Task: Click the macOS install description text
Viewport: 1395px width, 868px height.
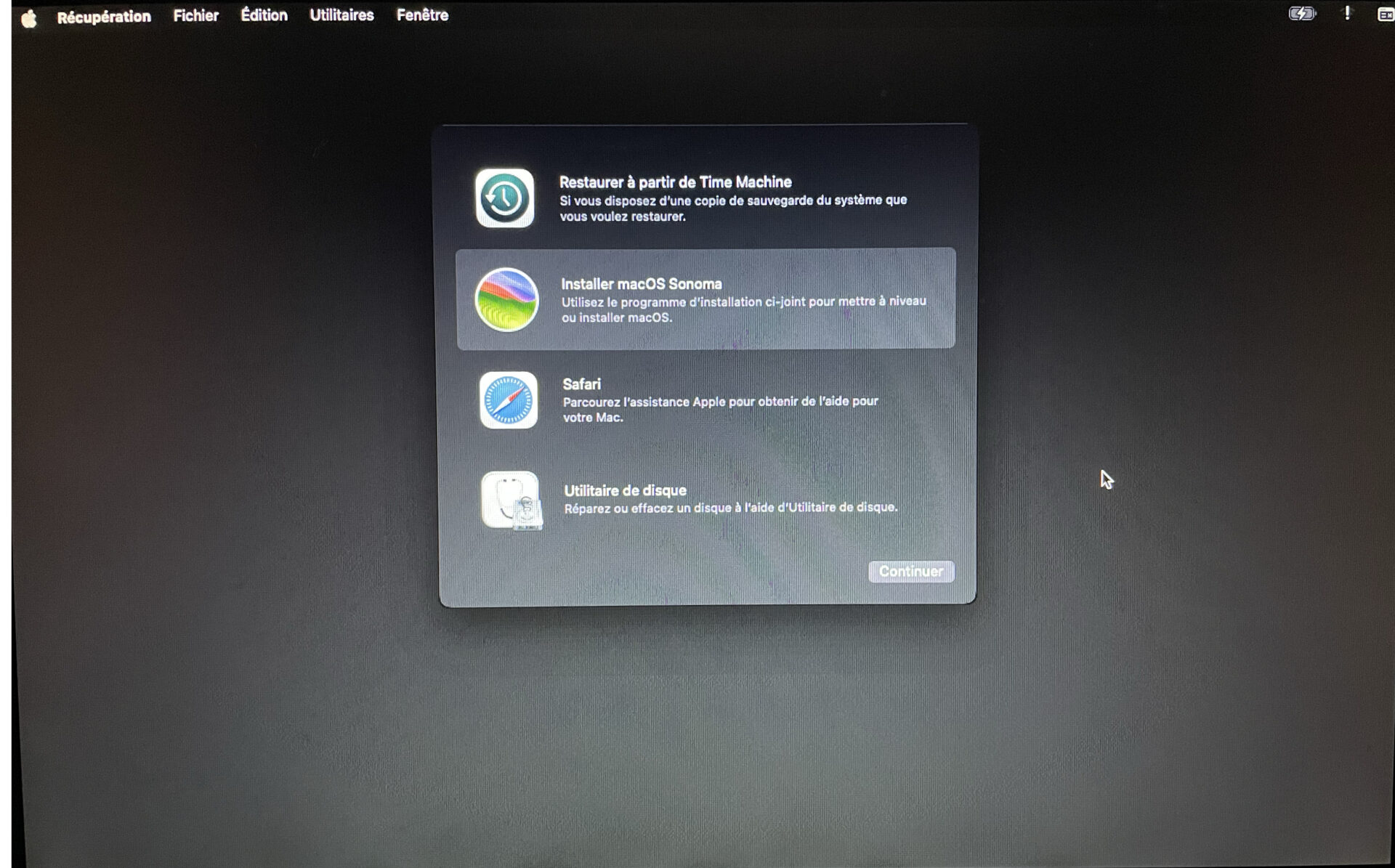Action: coord(743,309)
